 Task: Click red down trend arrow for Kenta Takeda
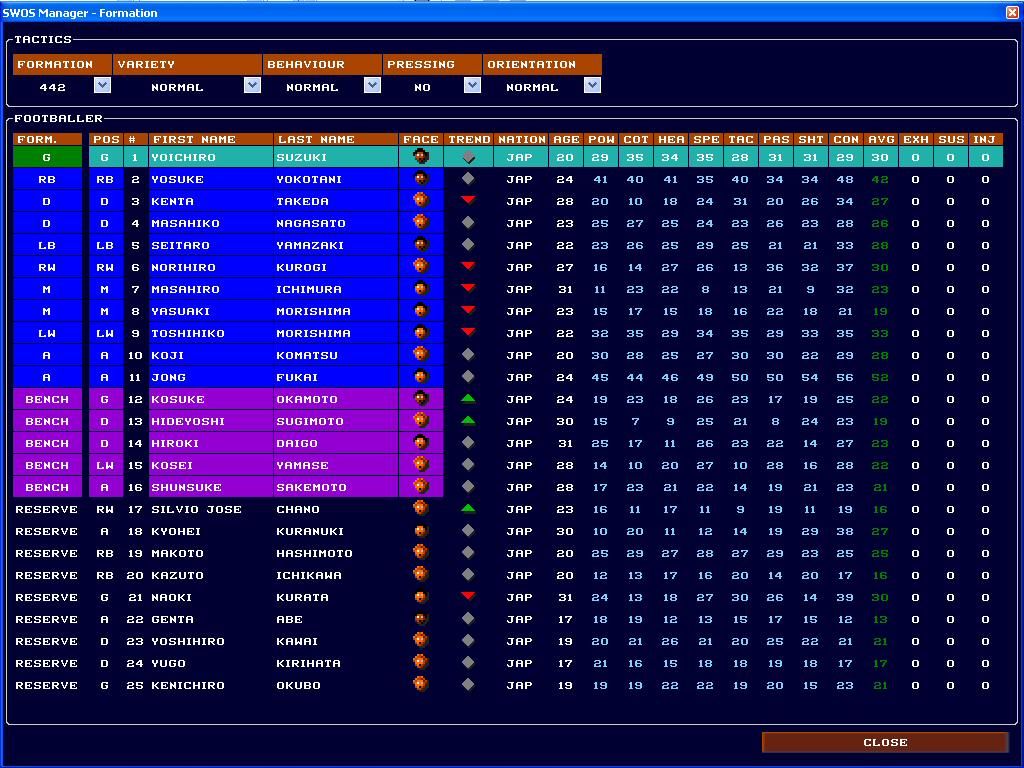[468, 201]
